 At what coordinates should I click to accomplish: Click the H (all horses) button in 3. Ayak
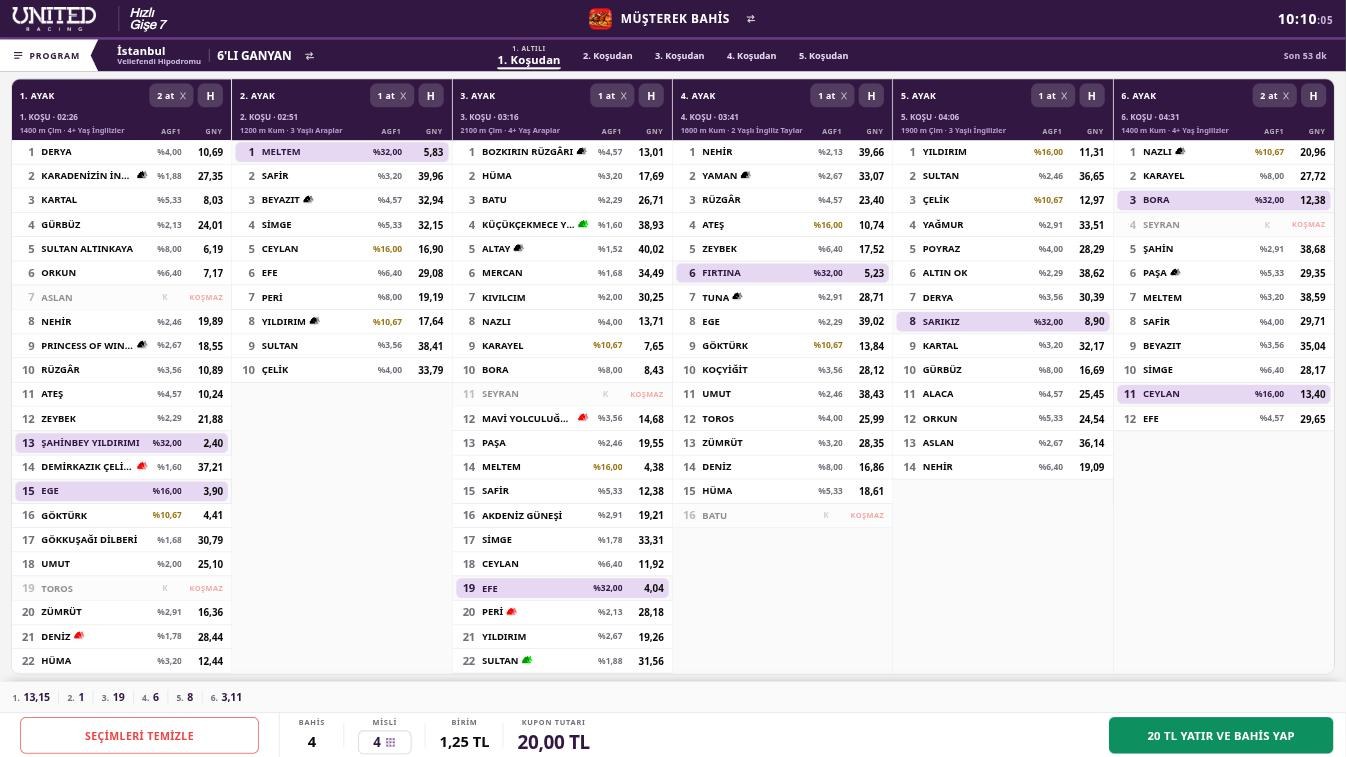[651, 96]
